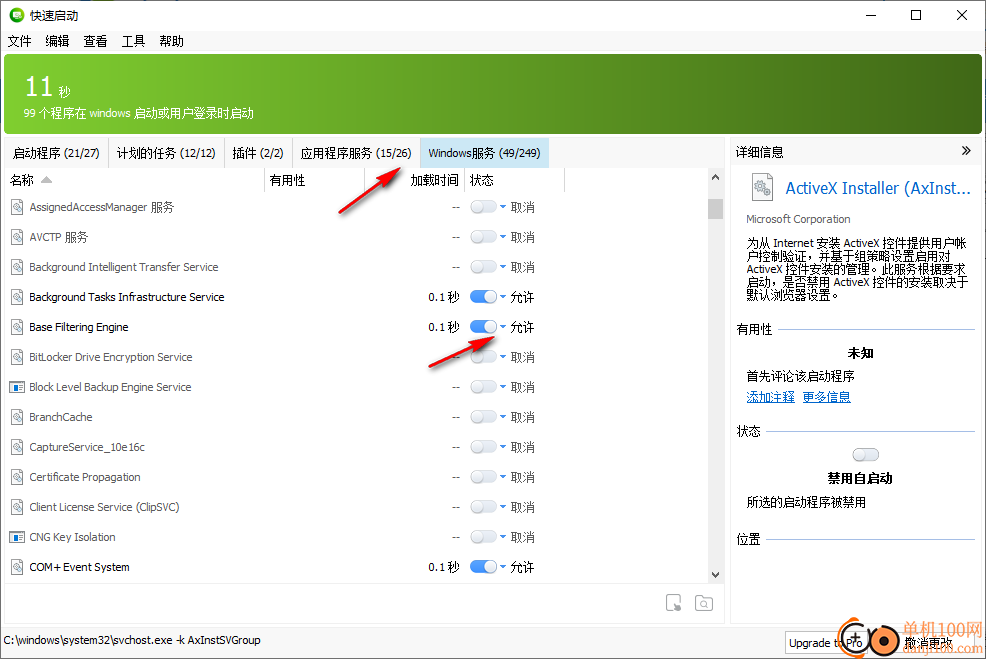This screenshot has height=659, width=986.
Task: Open status dropdown for BitLocker Drive Encryption
Action: coord(503,357)
